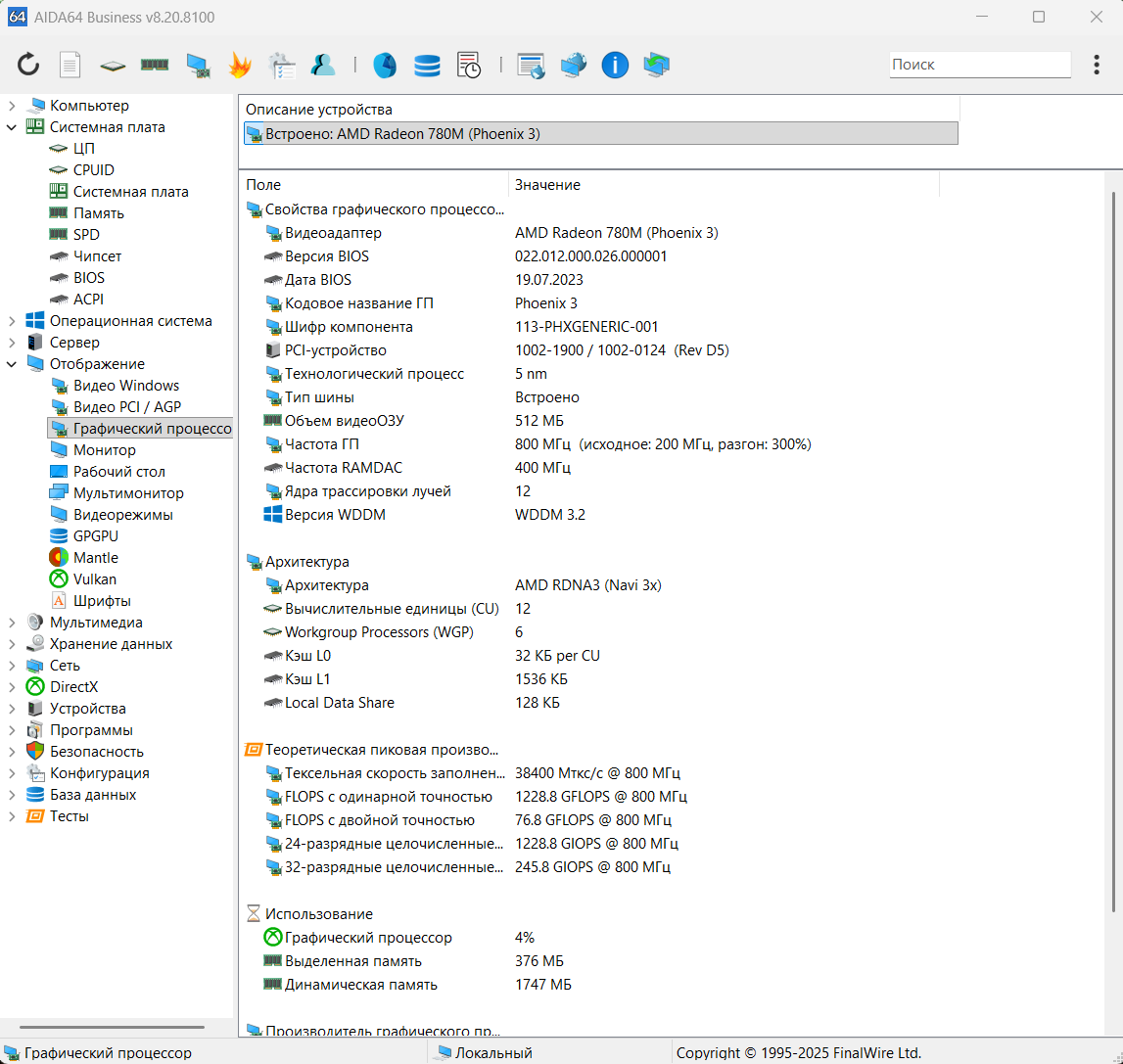This screenshot has width=1123, height=1064.
Task: Open the Память tree item
Action: tap(98, 212)
